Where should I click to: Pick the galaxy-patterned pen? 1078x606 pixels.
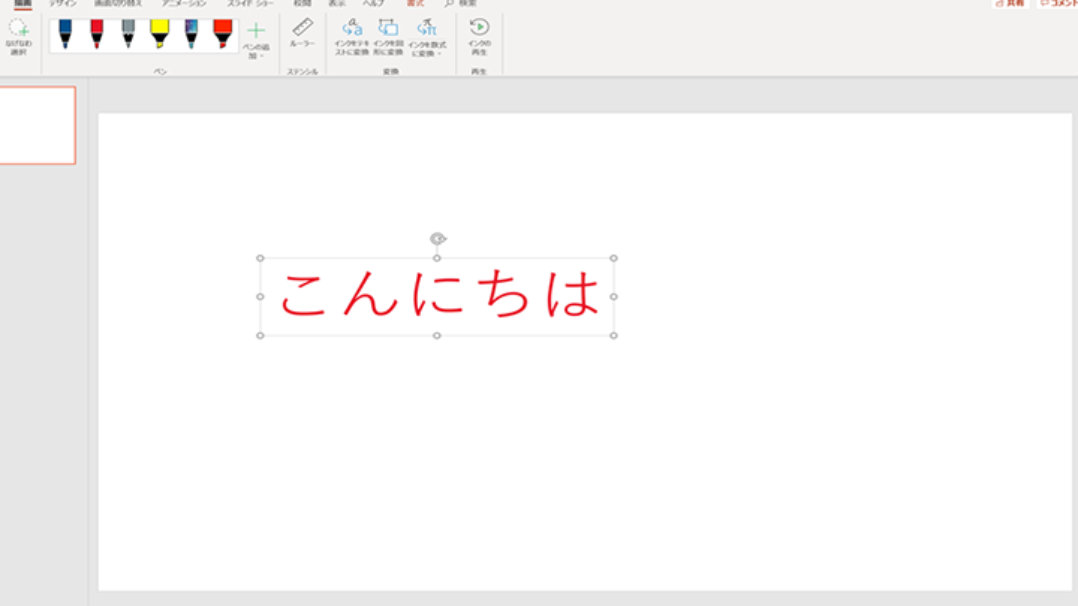191,34
